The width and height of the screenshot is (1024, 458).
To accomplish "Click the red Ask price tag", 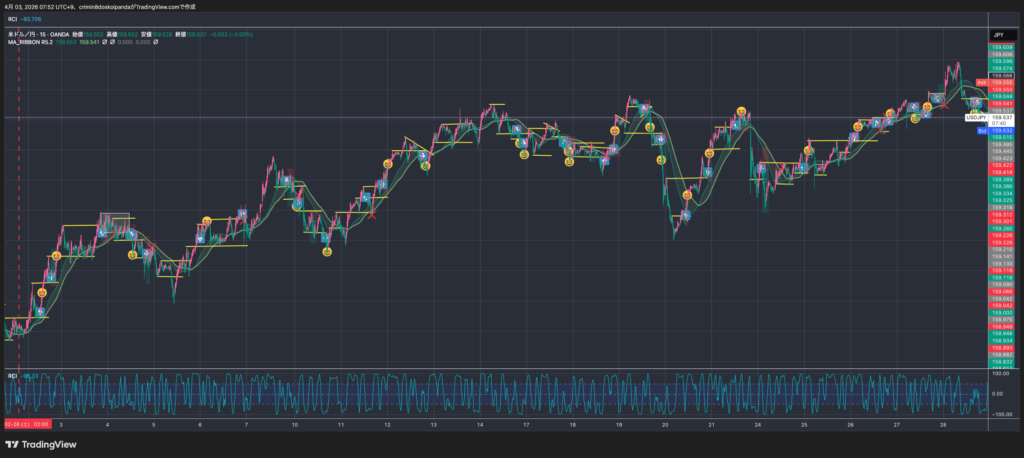I will point(981,82).
